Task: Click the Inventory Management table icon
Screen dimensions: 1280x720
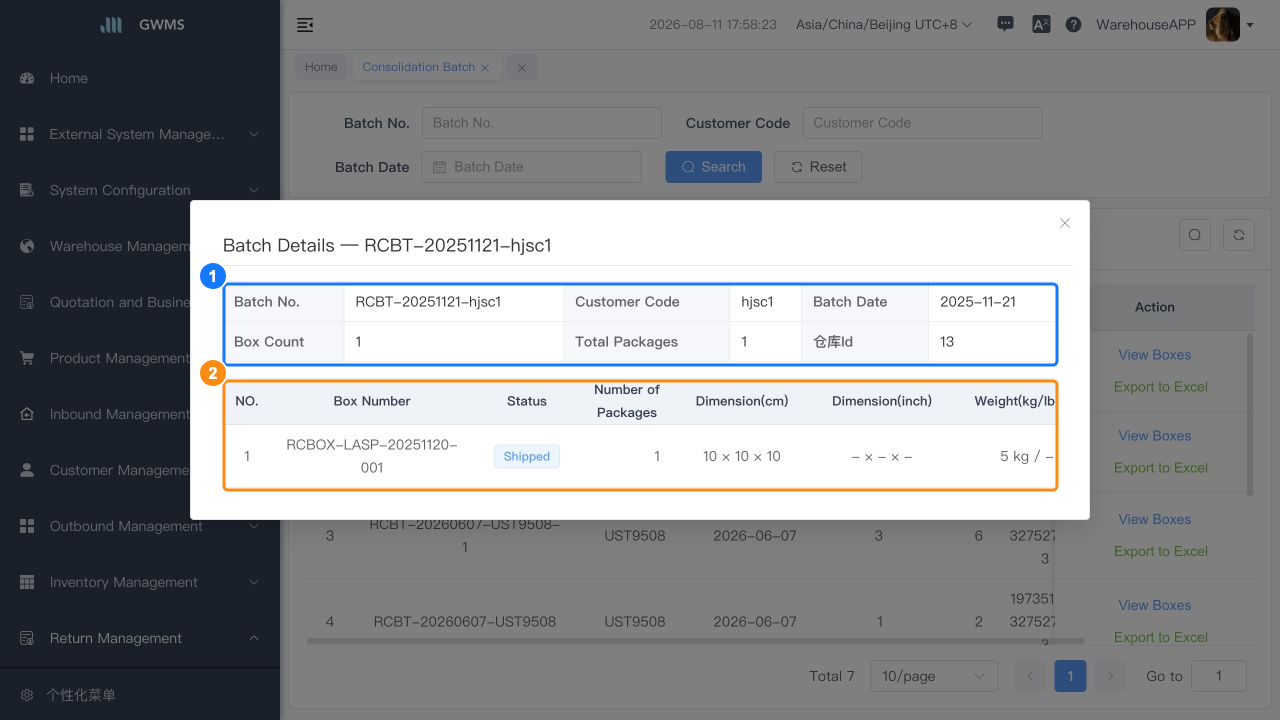Action: (x=27, y=582)
